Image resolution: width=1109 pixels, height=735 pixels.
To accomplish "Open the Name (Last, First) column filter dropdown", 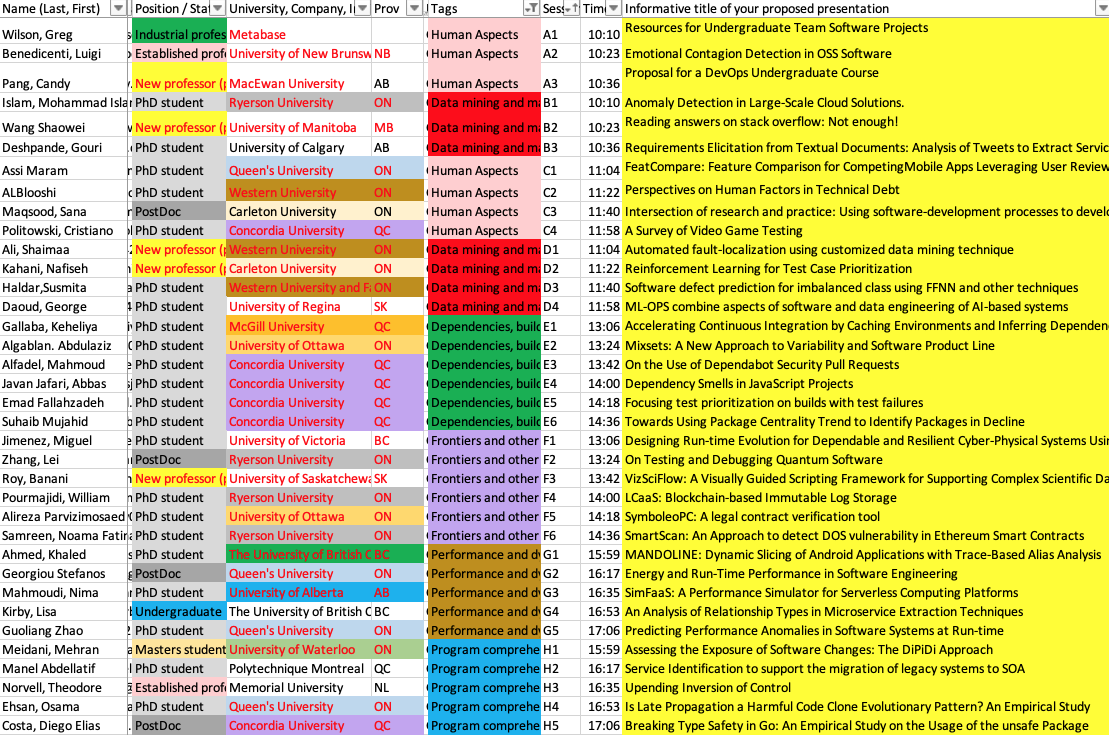I will (119, 8).
